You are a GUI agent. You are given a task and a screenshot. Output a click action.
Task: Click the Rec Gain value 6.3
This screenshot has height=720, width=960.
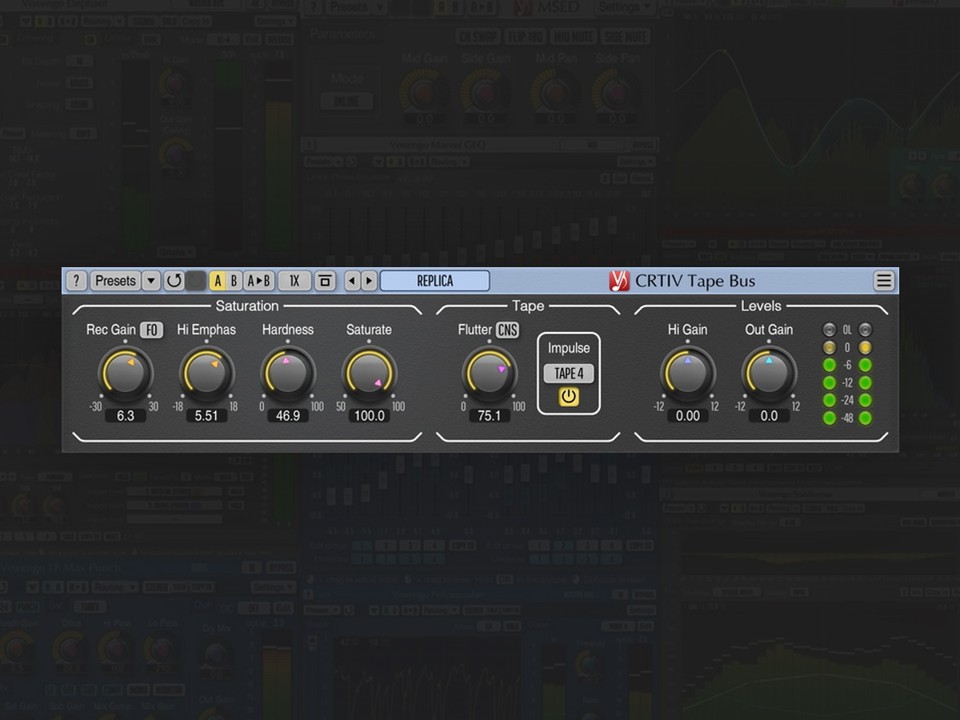(x=126, y=416)
